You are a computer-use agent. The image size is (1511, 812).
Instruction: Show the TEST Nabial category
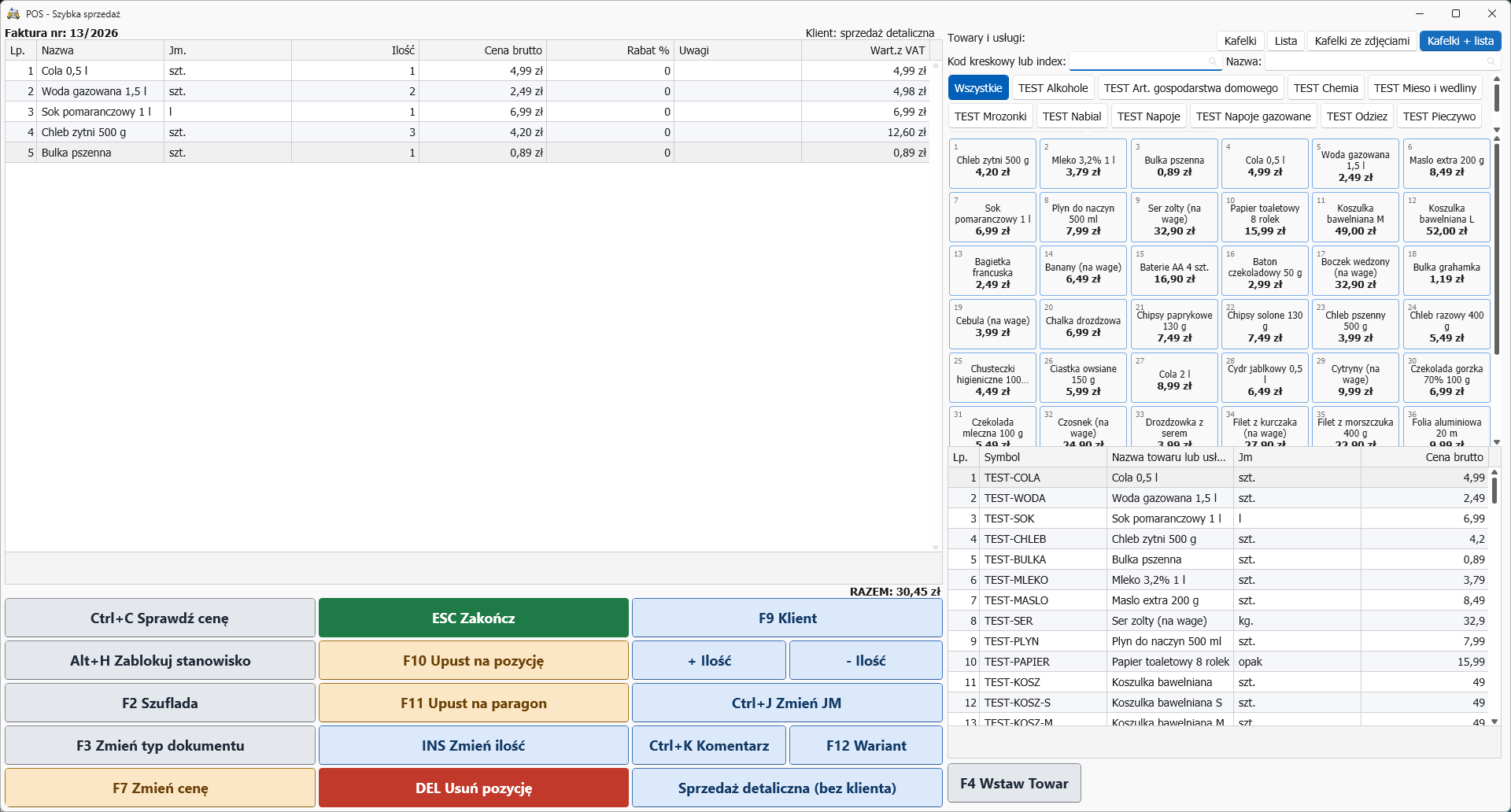(x=1072, y=116)
